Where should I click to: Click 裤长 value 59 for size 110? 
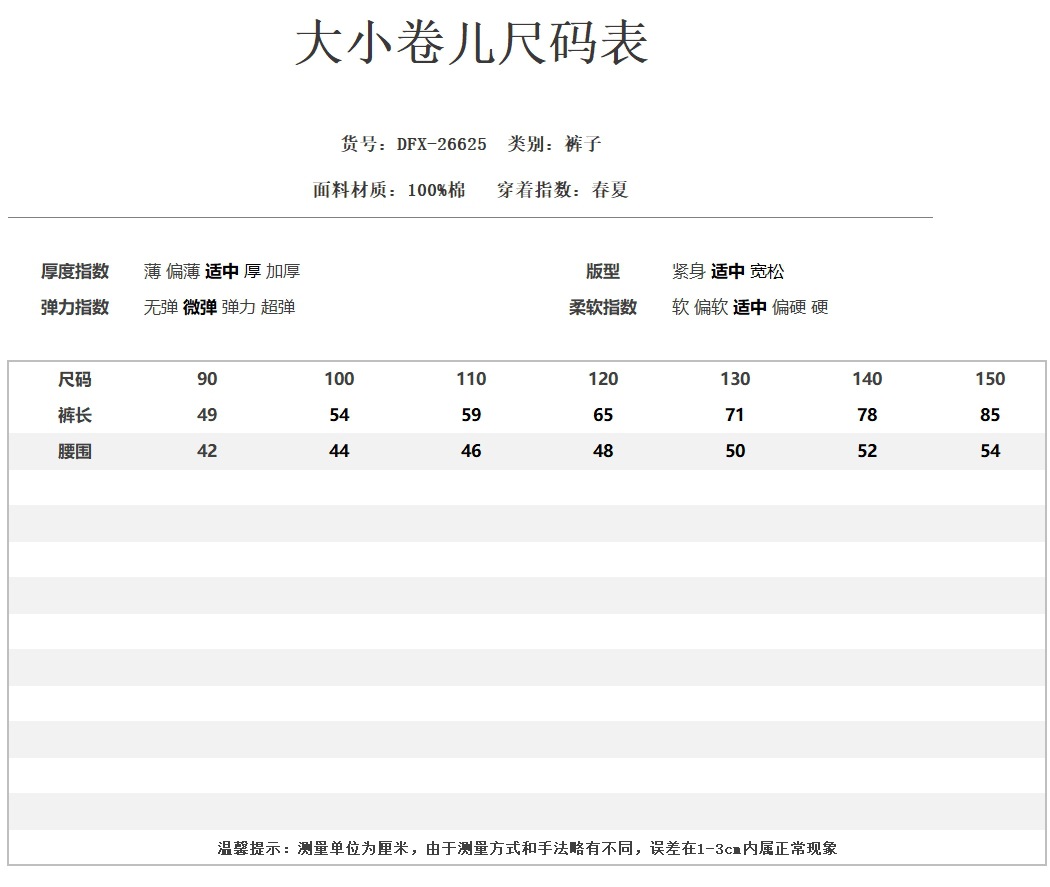[471, 415]
